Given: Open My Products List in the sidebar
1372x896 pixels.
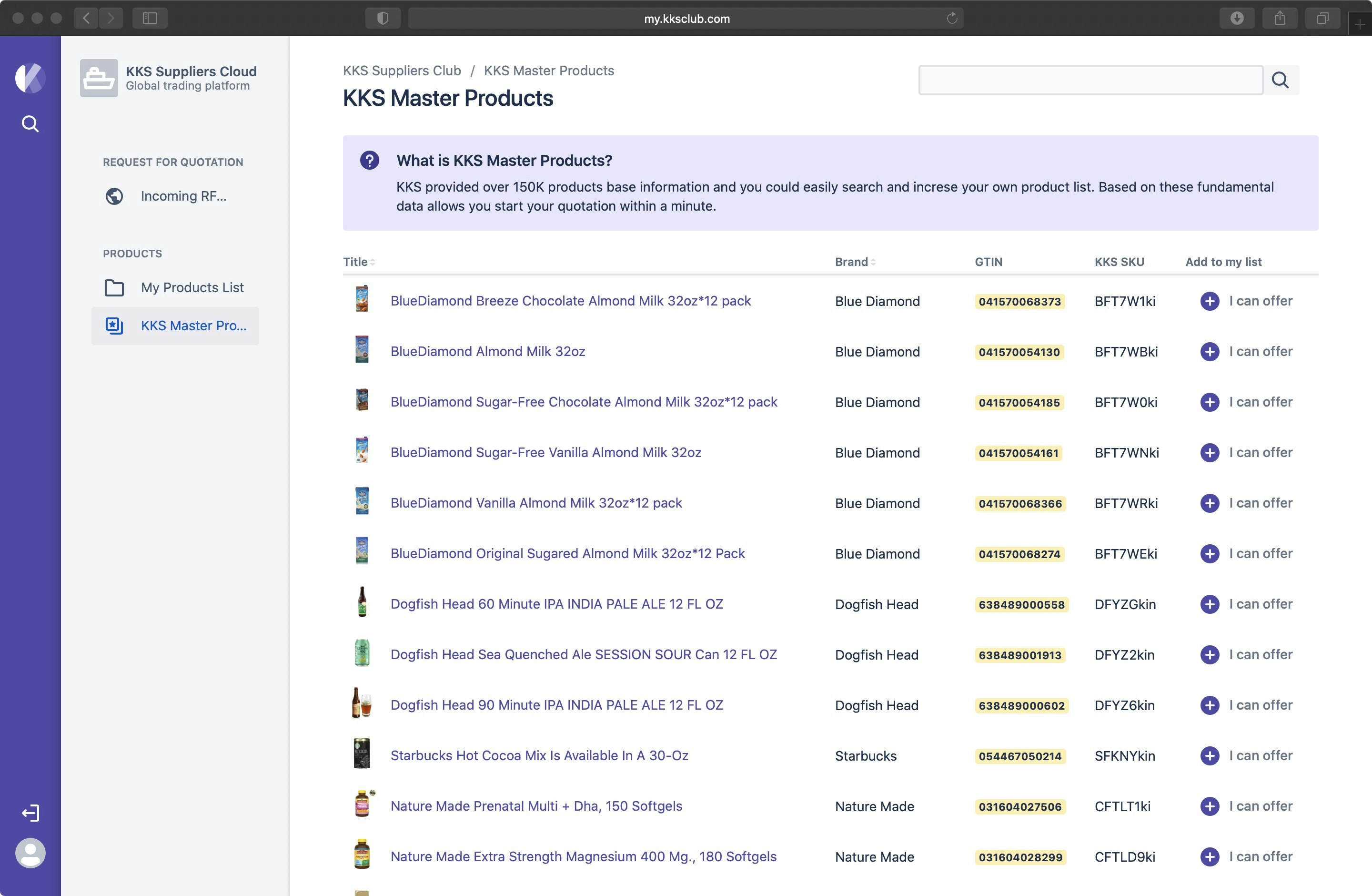Looking at the screenshot, I should click(x=192, y=288).
